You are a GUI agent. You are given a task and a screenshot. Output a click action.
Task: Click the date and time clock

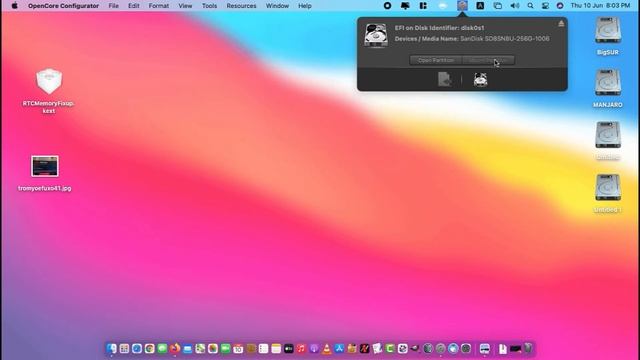(600, 6)
